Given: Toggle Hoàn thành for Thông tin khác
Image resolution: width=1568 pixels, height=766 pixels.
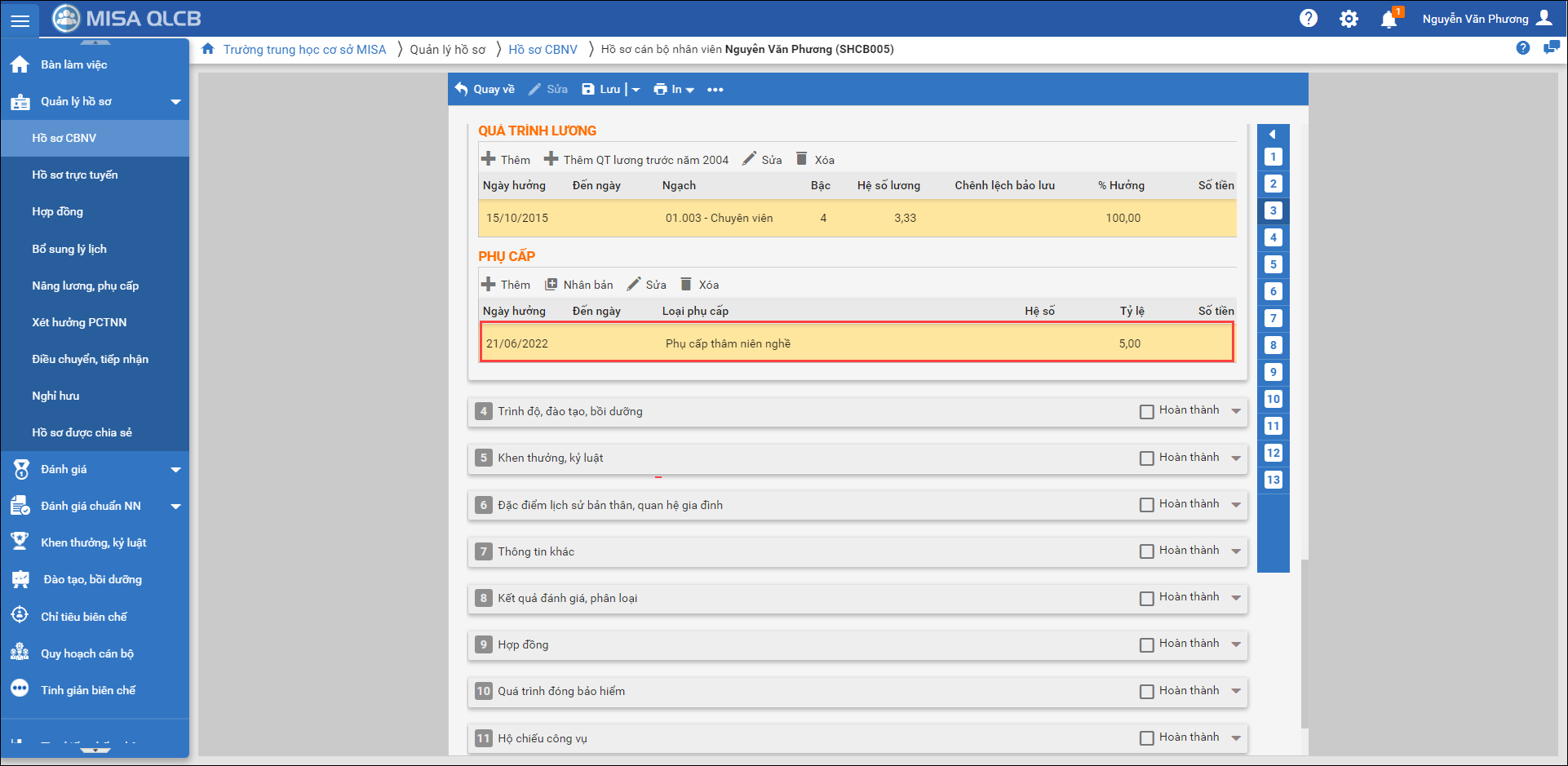Looking at the screenshot, I should [x=1146, y=551].
